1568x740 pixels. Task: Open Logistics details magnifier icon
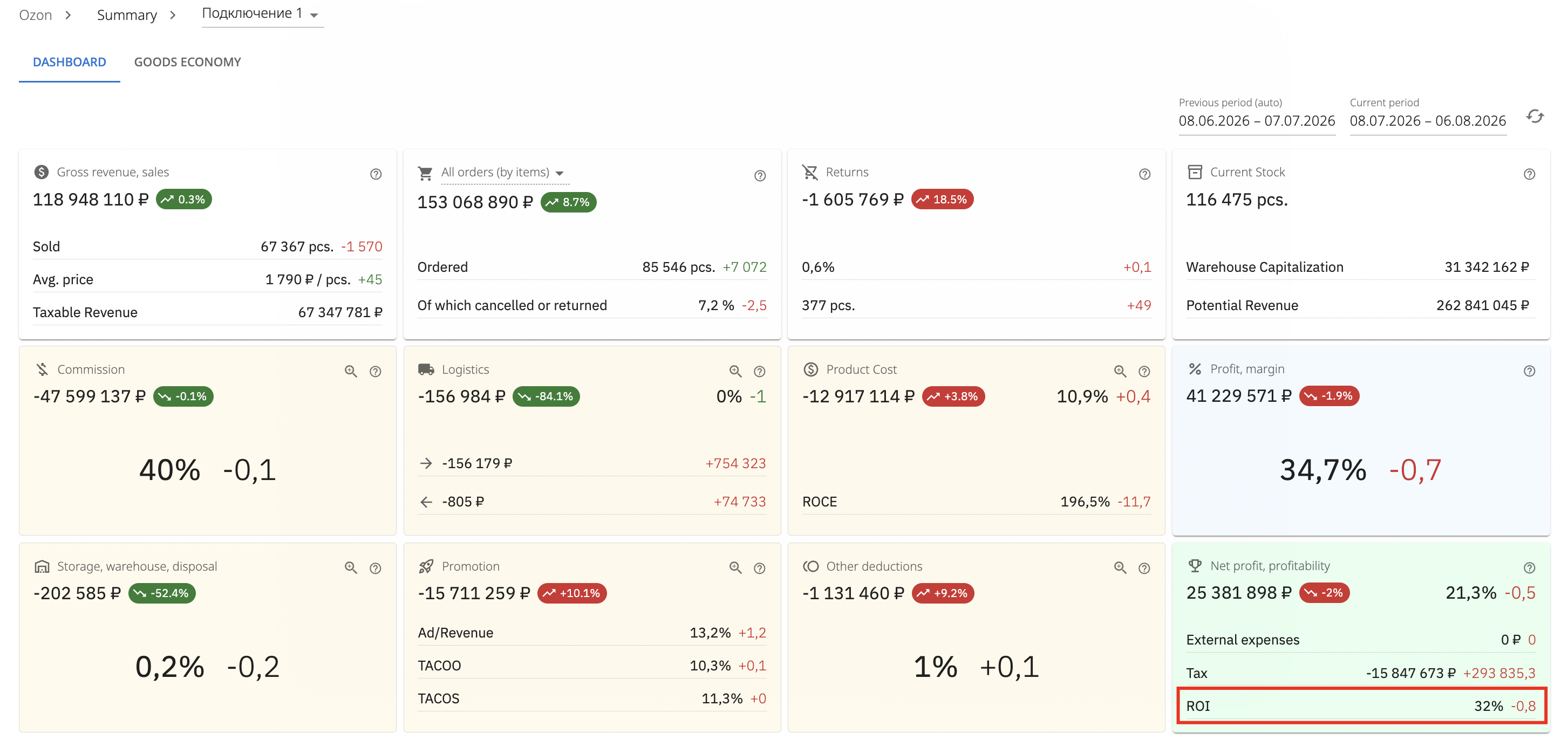click(735, 371)
